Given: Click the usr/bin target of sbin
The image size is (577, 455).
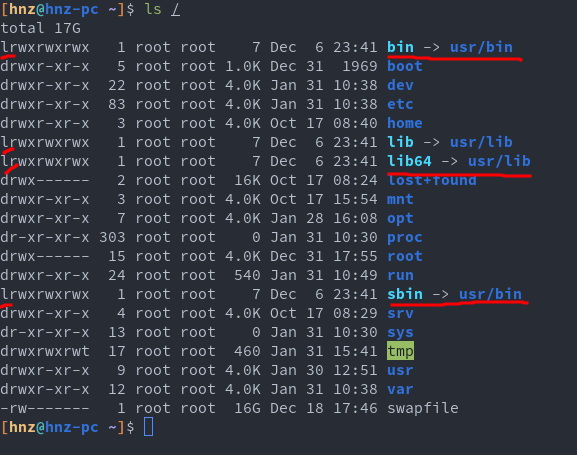Looking at the screenshot, I should coord(491,294).
